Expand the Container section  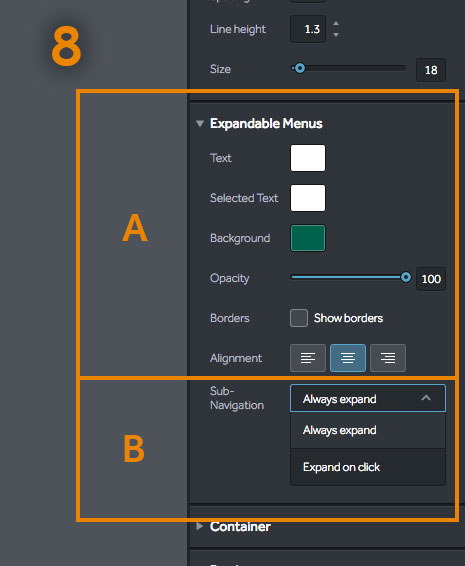click(199, 526)
